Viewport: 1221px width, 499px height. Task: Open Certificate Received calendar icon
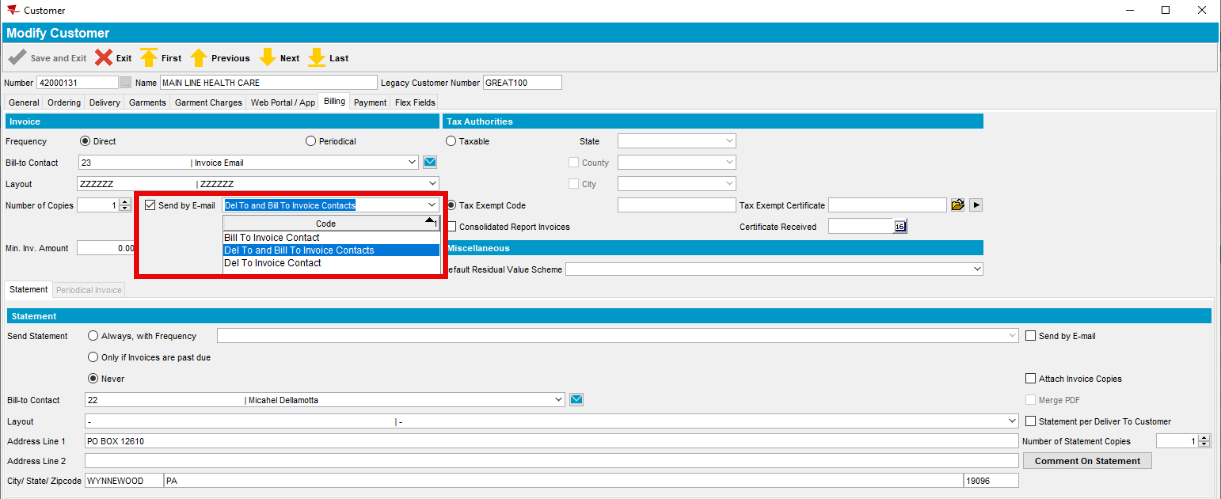tap(899, 227)
